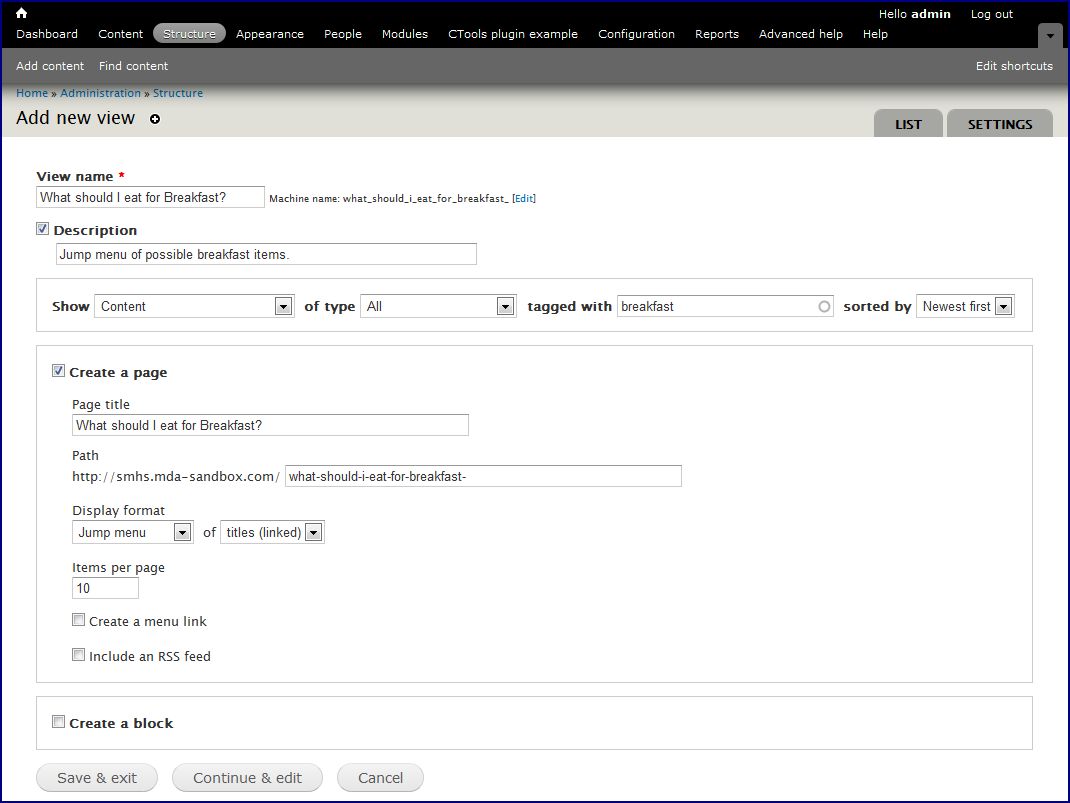Viewport: 1070px width, 803px height.
Task: Enable Create a menu link checkbox
Action: (x=78, y=620)
